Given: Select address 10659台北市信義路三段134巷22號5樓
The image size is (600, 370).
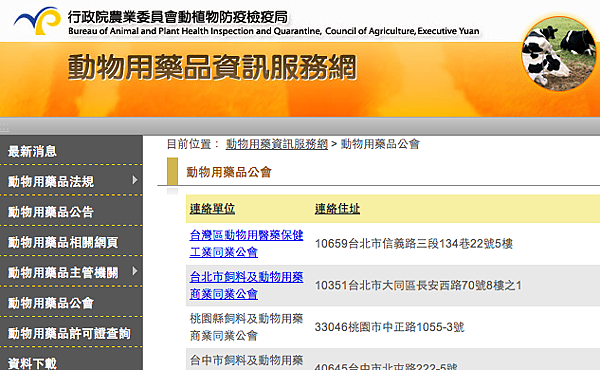Looking at the screenshot, I should 414,243.
